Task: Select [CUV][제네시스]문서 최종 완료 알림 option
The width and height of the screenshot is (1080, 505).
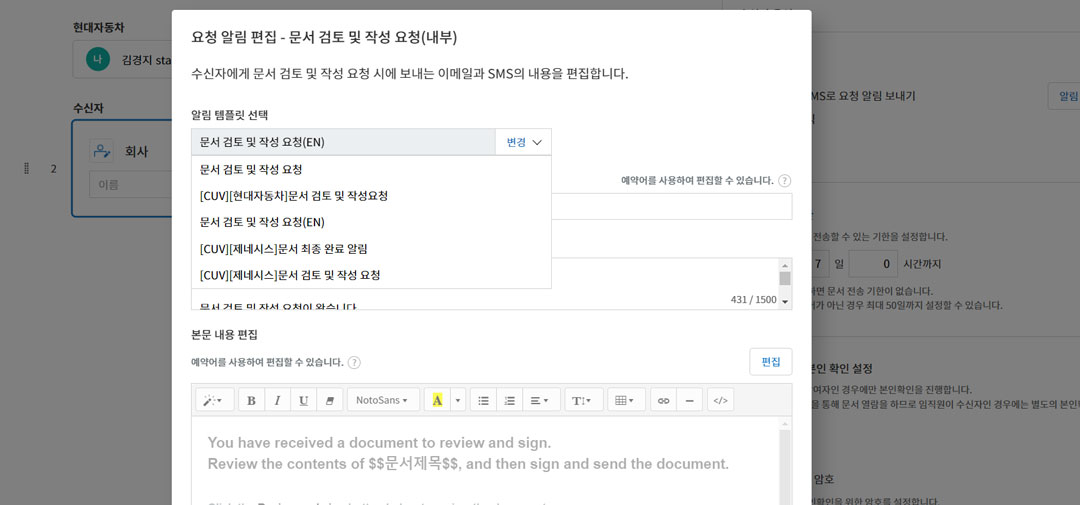Action: (x=371, y=248)
